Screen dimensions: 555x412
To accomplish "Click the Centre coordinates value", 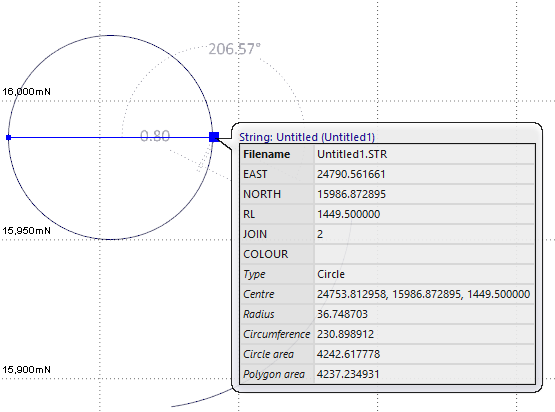I will pos(423,294).
